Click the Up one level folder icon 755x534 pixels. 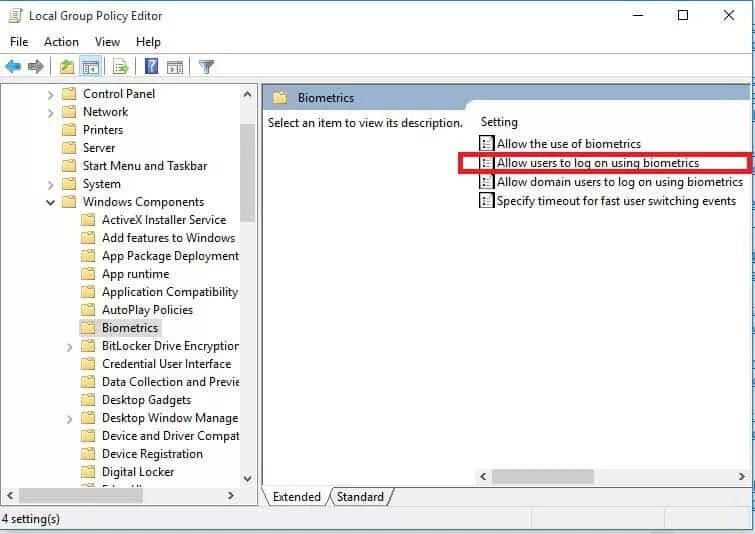coord(66,66)
